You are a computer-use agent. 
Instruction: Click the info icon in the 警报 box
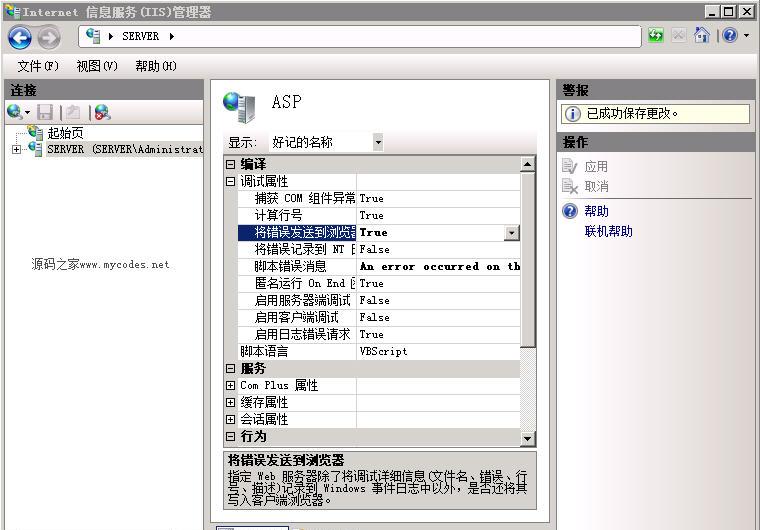[x=572, y=113]
